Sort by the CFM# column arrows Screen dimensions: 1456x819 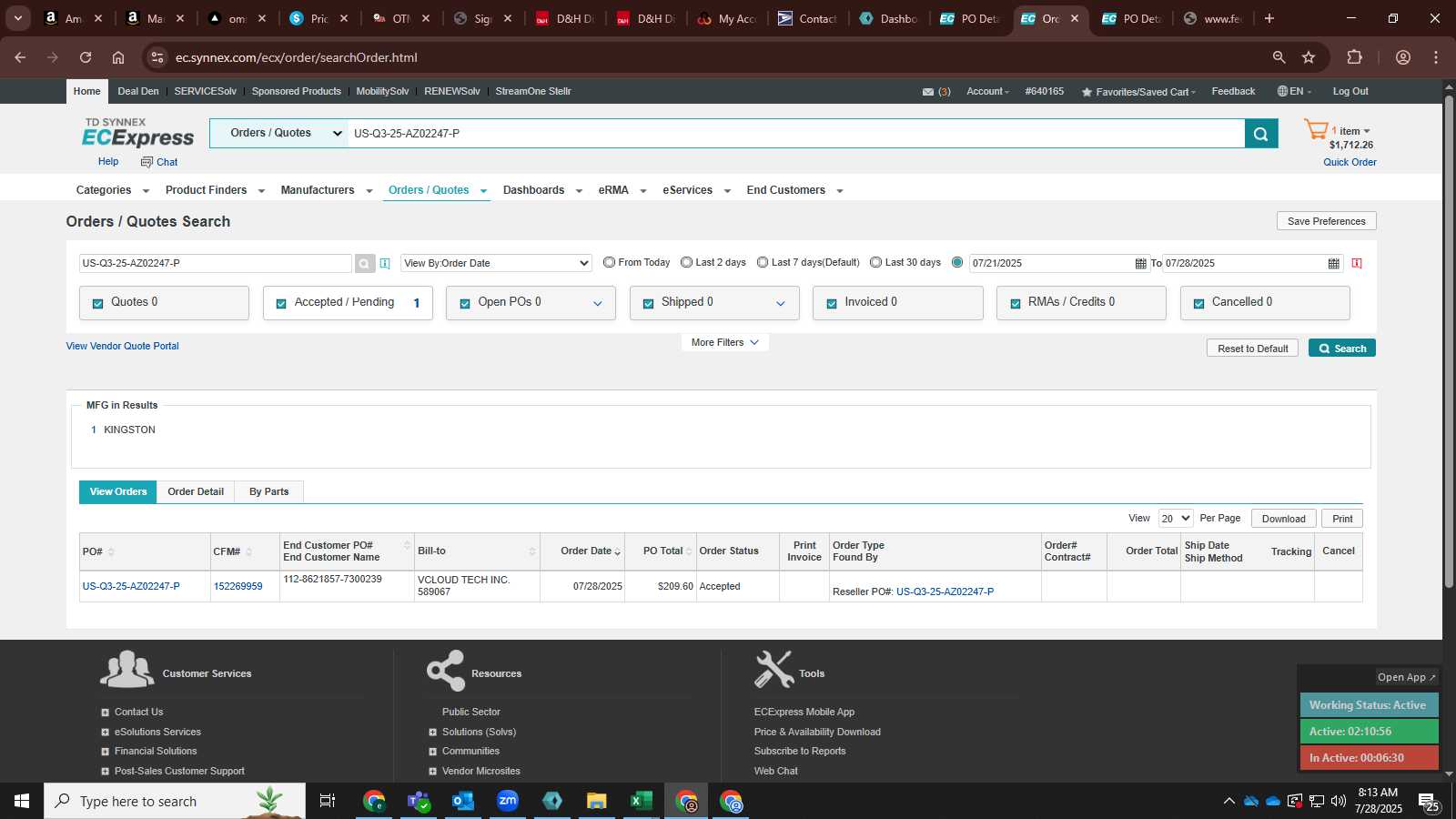coord(248,551)
